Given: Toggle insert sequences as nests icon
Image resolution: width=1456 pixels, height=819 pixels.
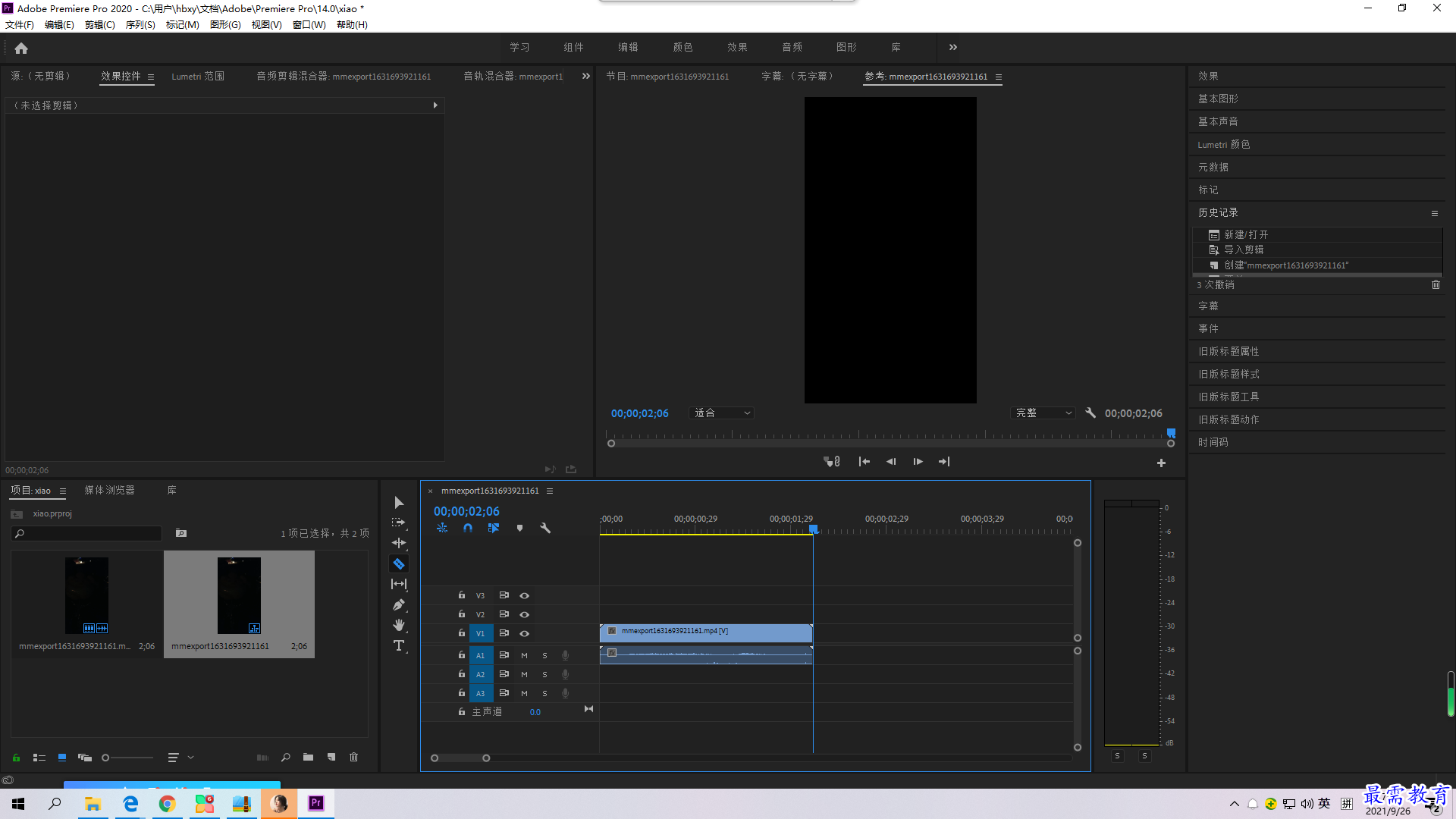Looking at the screenshot, I should coord(442,528).
